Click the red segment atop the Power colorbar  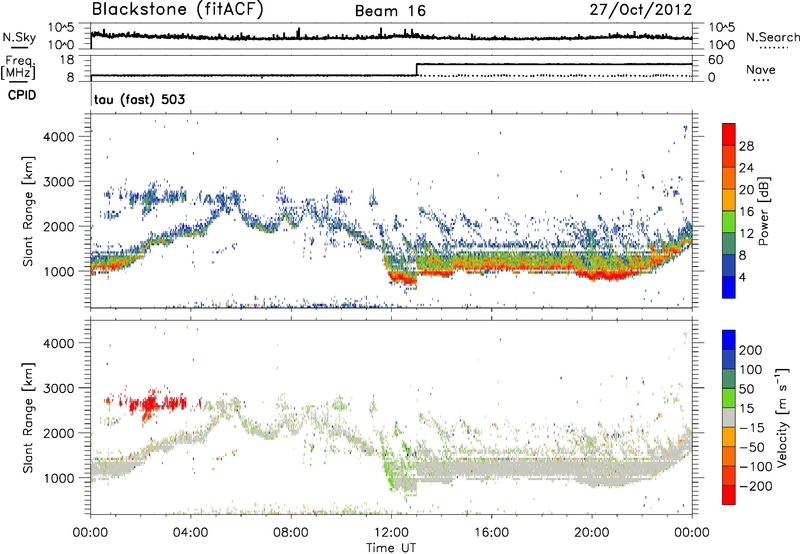tap(729, 134)
